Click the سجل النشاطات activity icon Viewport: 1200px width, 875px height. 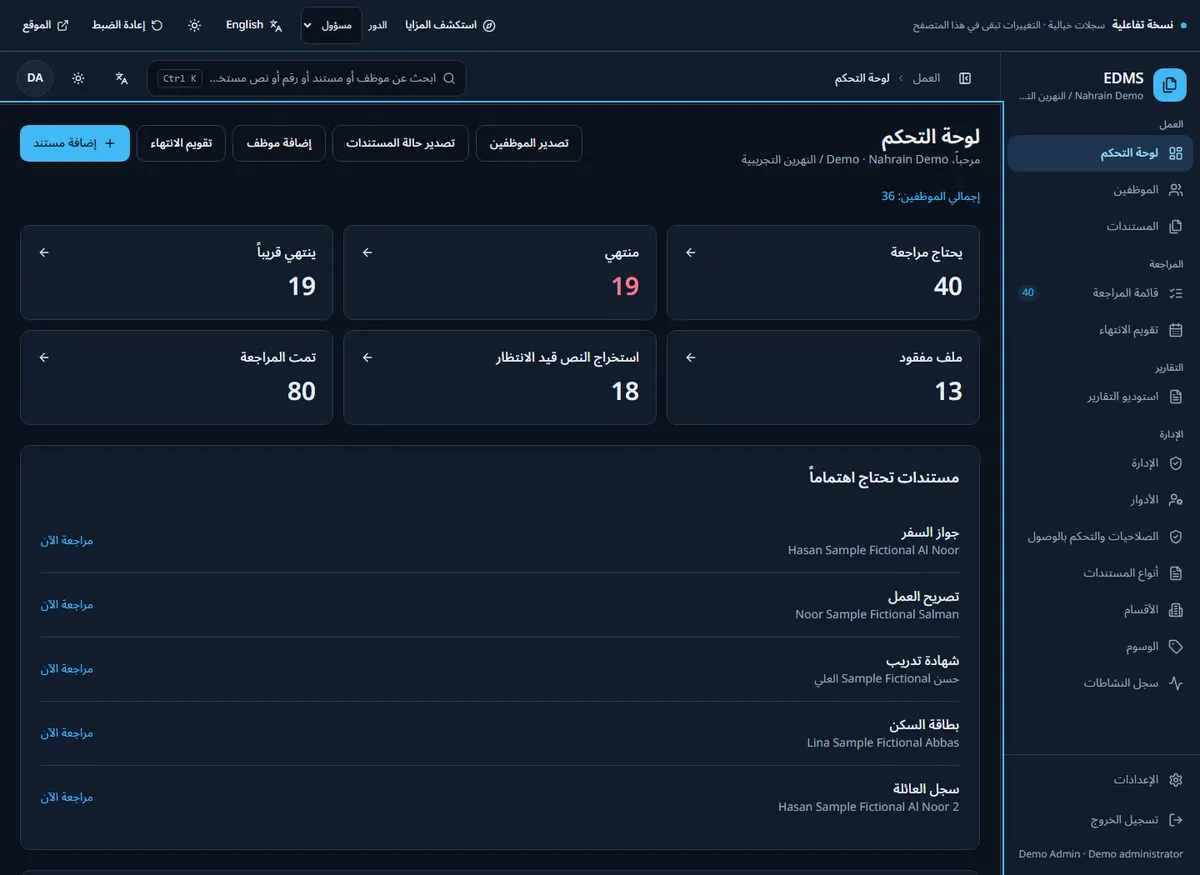pyautogui.click(x=1176, y=683)
